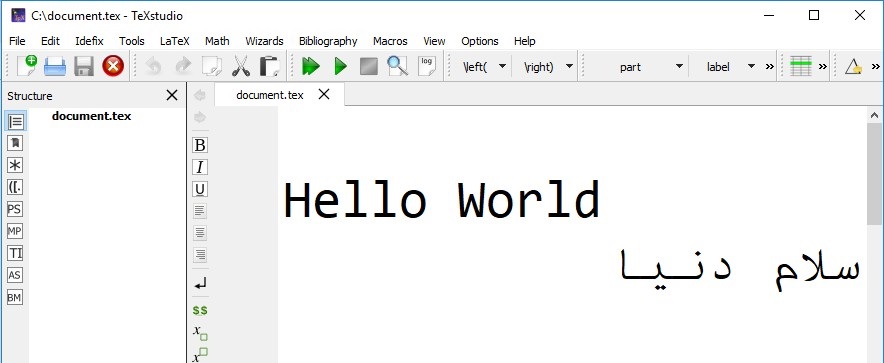Align text left in side toolbar
The width and height of the screenshot is (884, 363).
click(200, 211)
